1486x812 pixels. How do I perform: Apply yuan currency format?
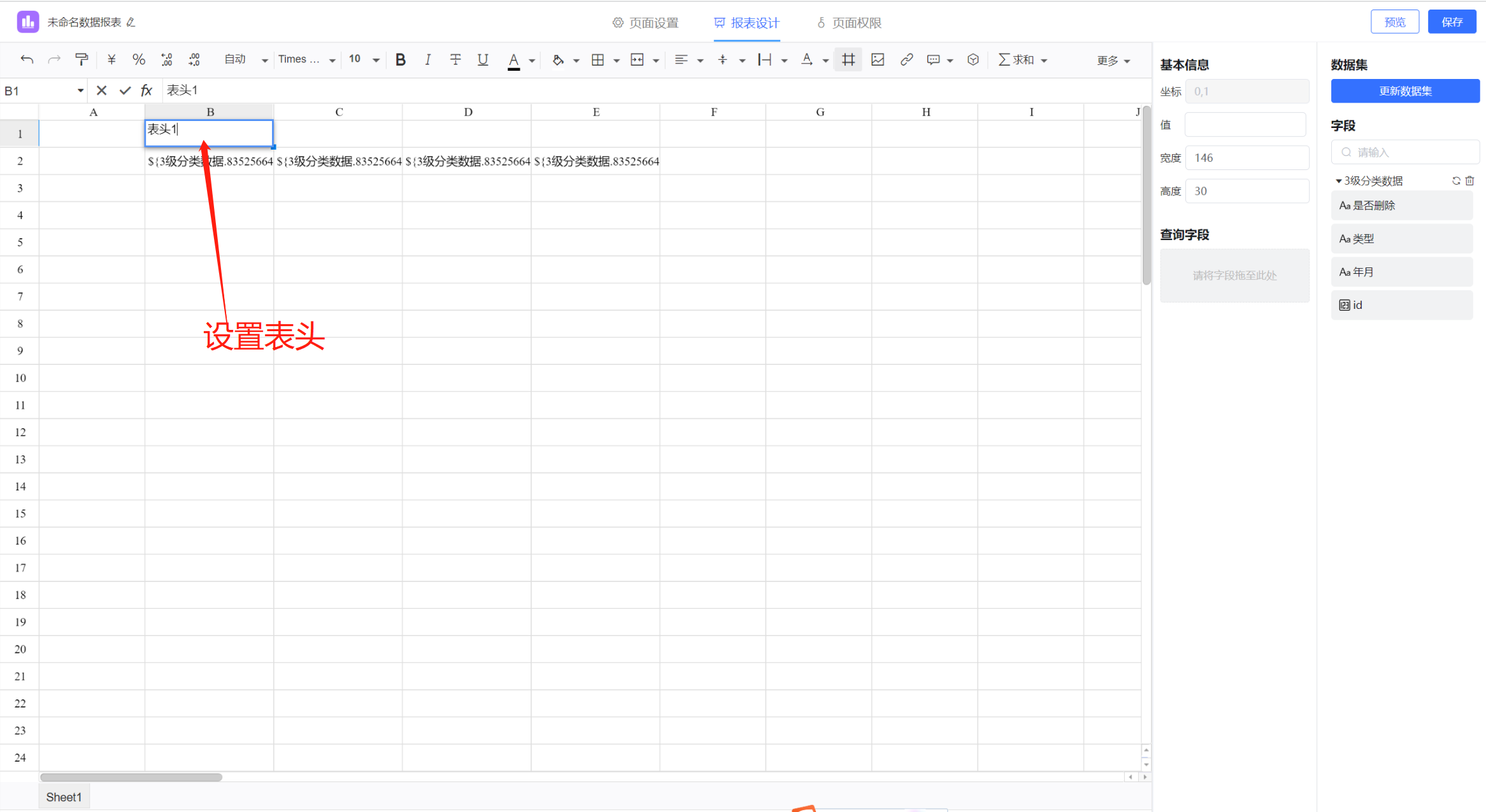point(111,59)
